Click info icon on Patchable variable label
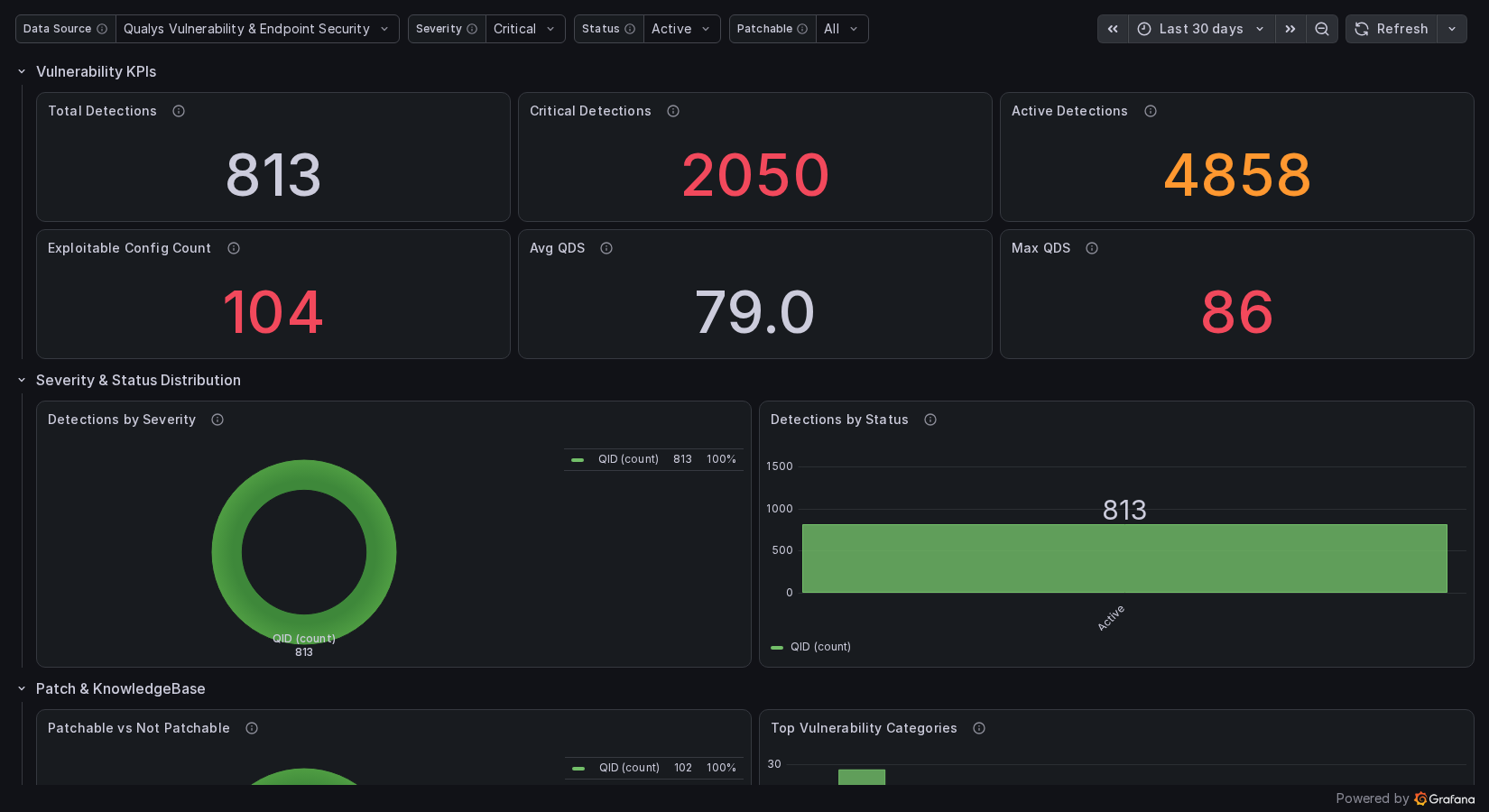The height and width of the screenshot is (812, 1489). tap(802, 29)
